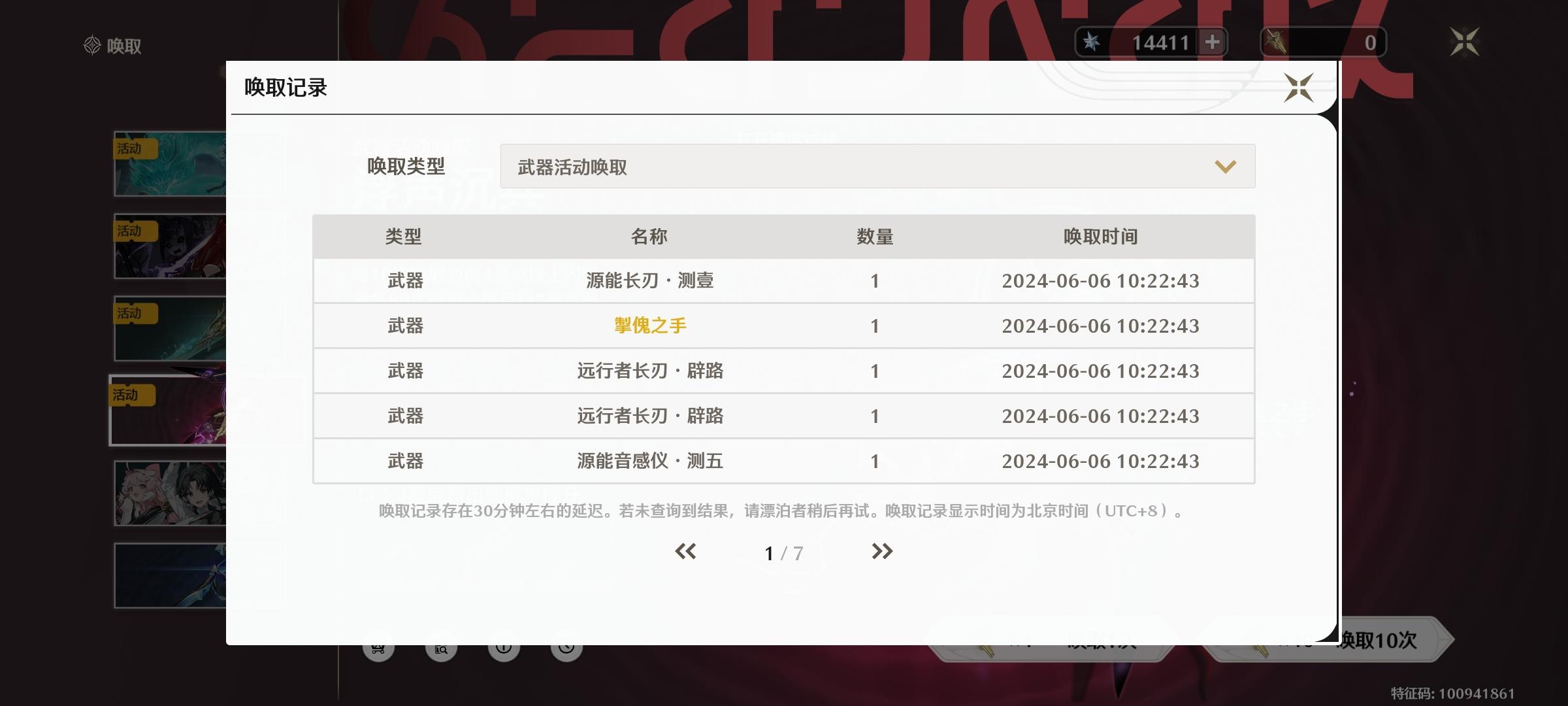Select the second 活动 banner with red character
The width and height of the screenshot is (1568, 706).
click(170, 246)
